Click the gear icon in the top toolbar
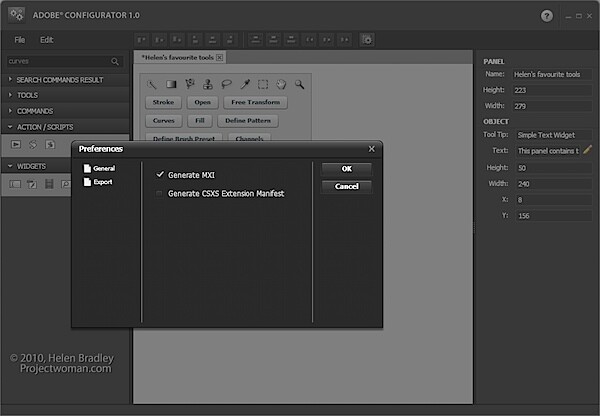The width and height of the screenshot is (600, 416). [367, 40]
